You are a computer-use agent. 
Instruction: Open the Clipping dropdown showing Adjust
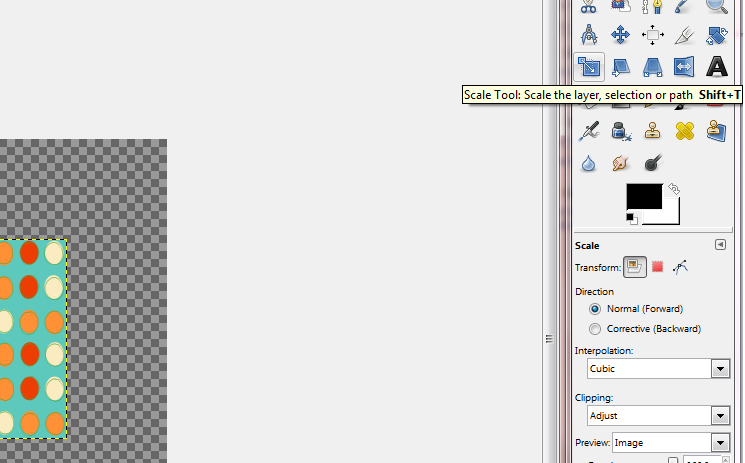point(659,416)
